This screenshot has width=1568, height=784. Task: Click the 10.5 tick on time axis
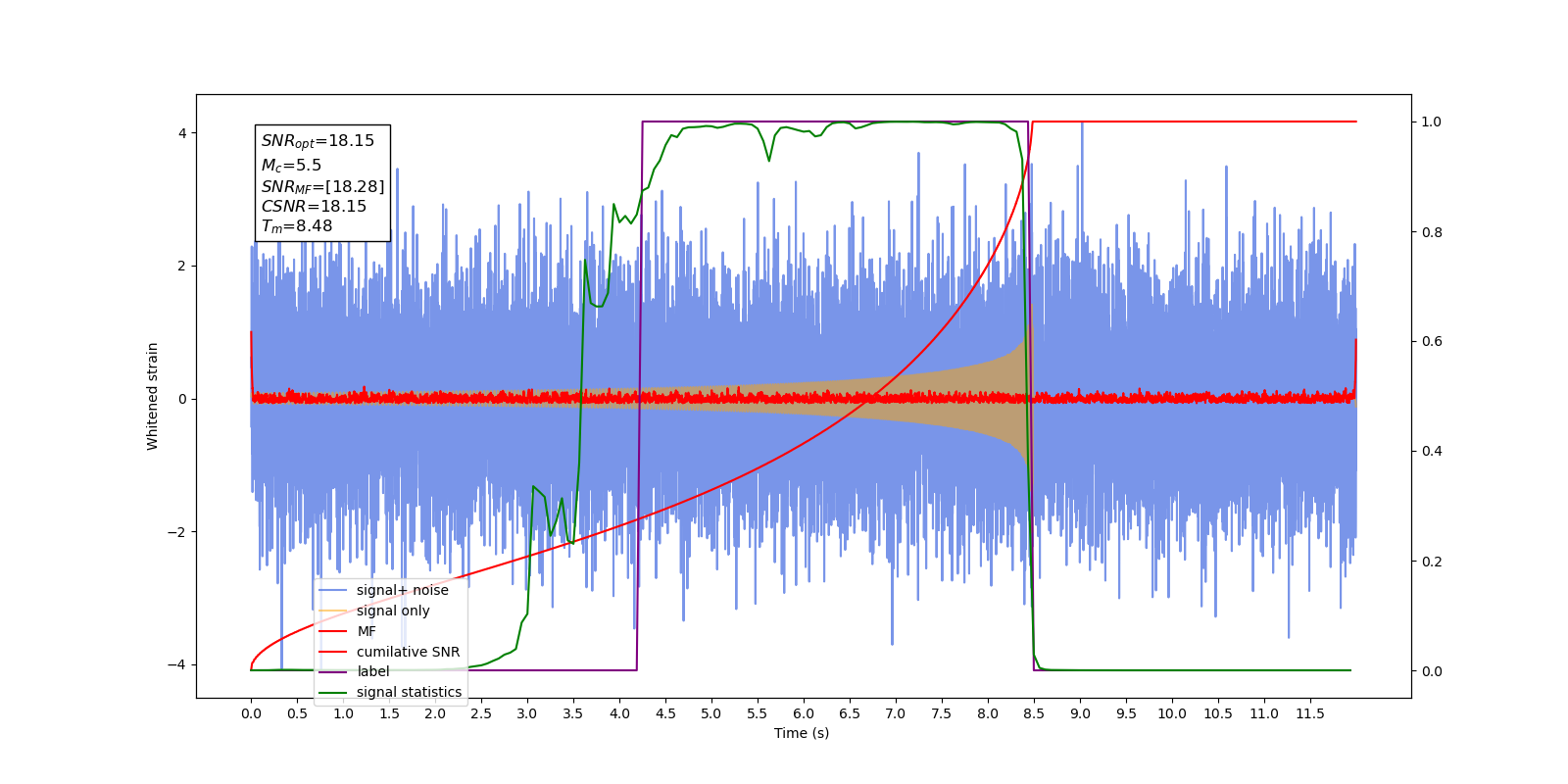1218,713
